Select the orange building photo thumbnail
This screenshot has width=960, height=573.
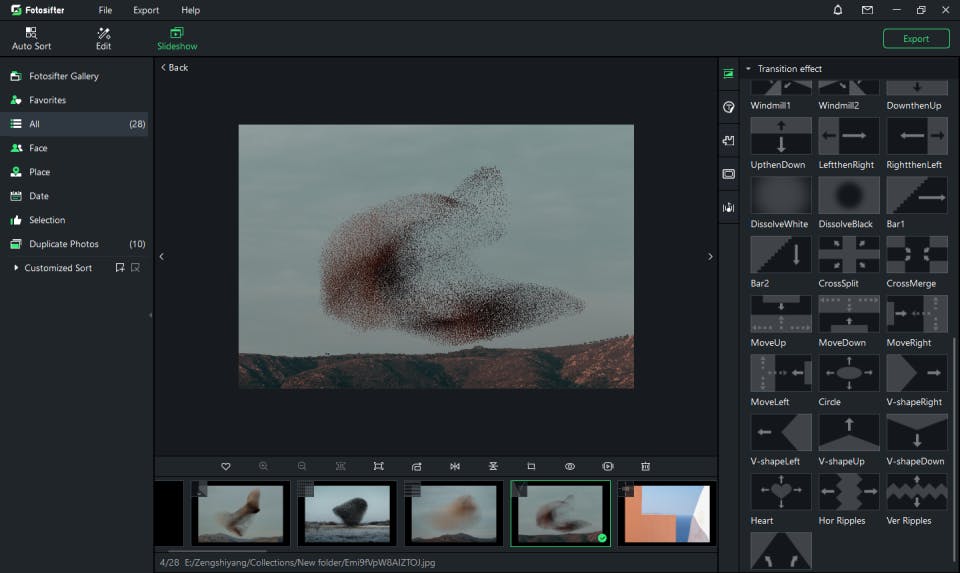[x=666, y=514]
